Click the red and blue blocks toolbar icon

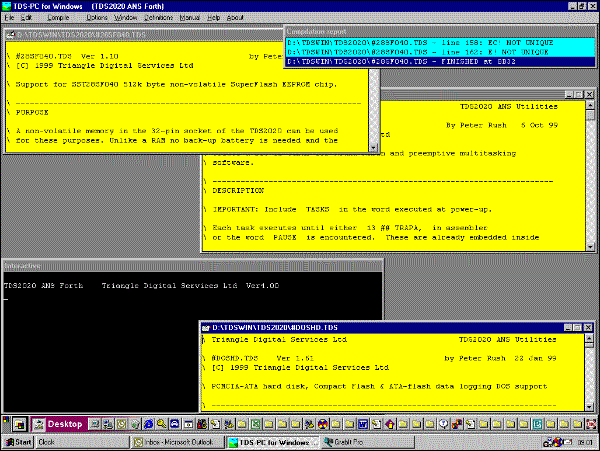click(457, 424)
